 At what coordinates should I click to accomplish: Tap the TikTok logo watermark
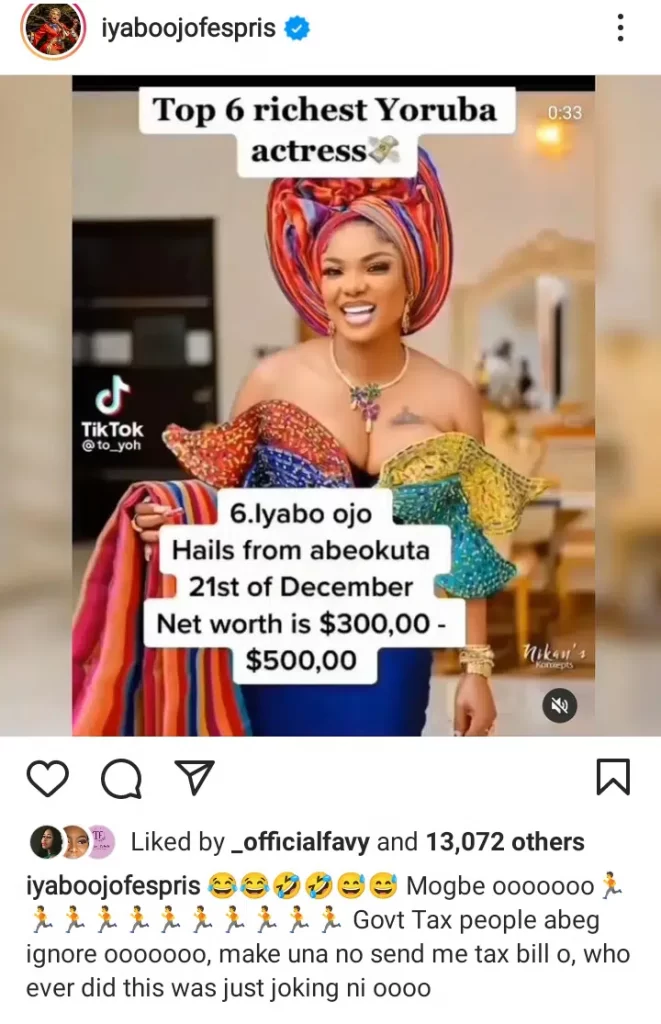(x=112, y=408)
